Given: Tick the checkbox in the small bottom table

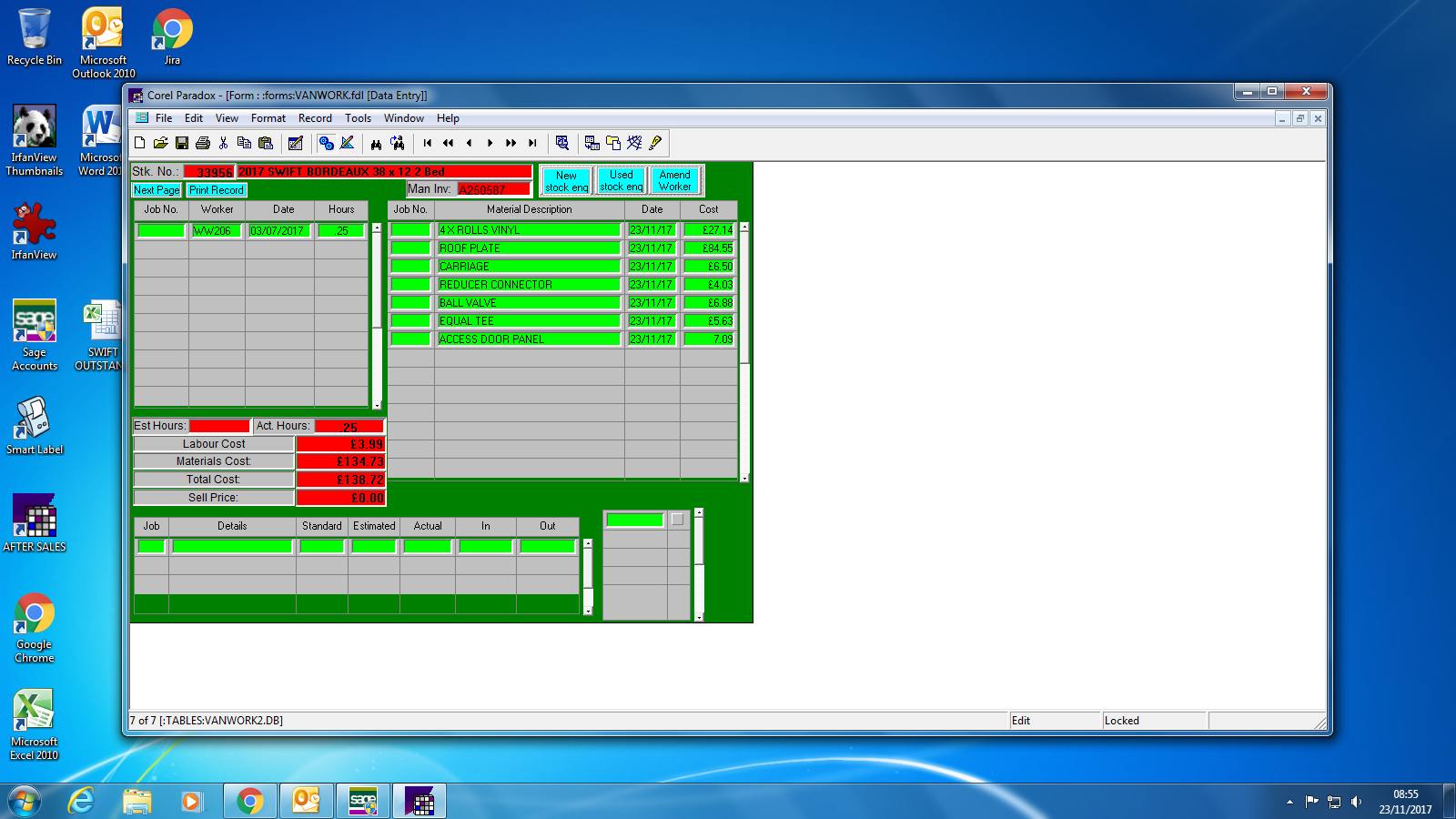Looking at the screenshot, I should coord(677,520).
